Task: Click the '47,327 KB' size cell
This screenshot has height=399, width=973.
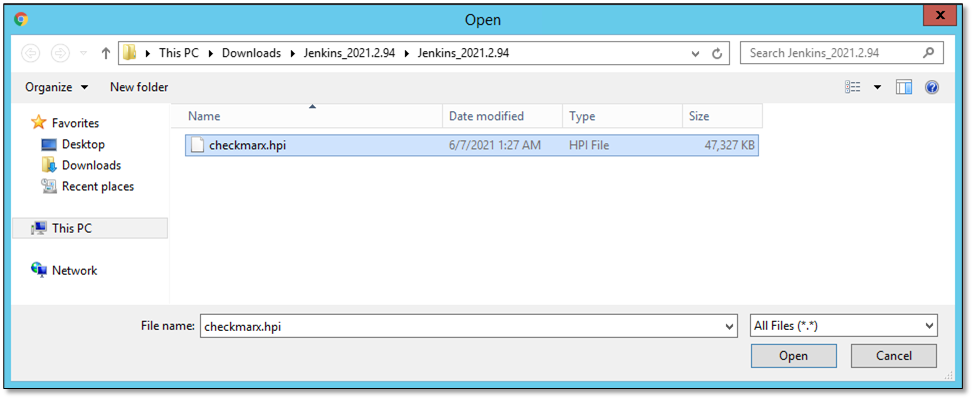Action: click(x=729, y=146)
